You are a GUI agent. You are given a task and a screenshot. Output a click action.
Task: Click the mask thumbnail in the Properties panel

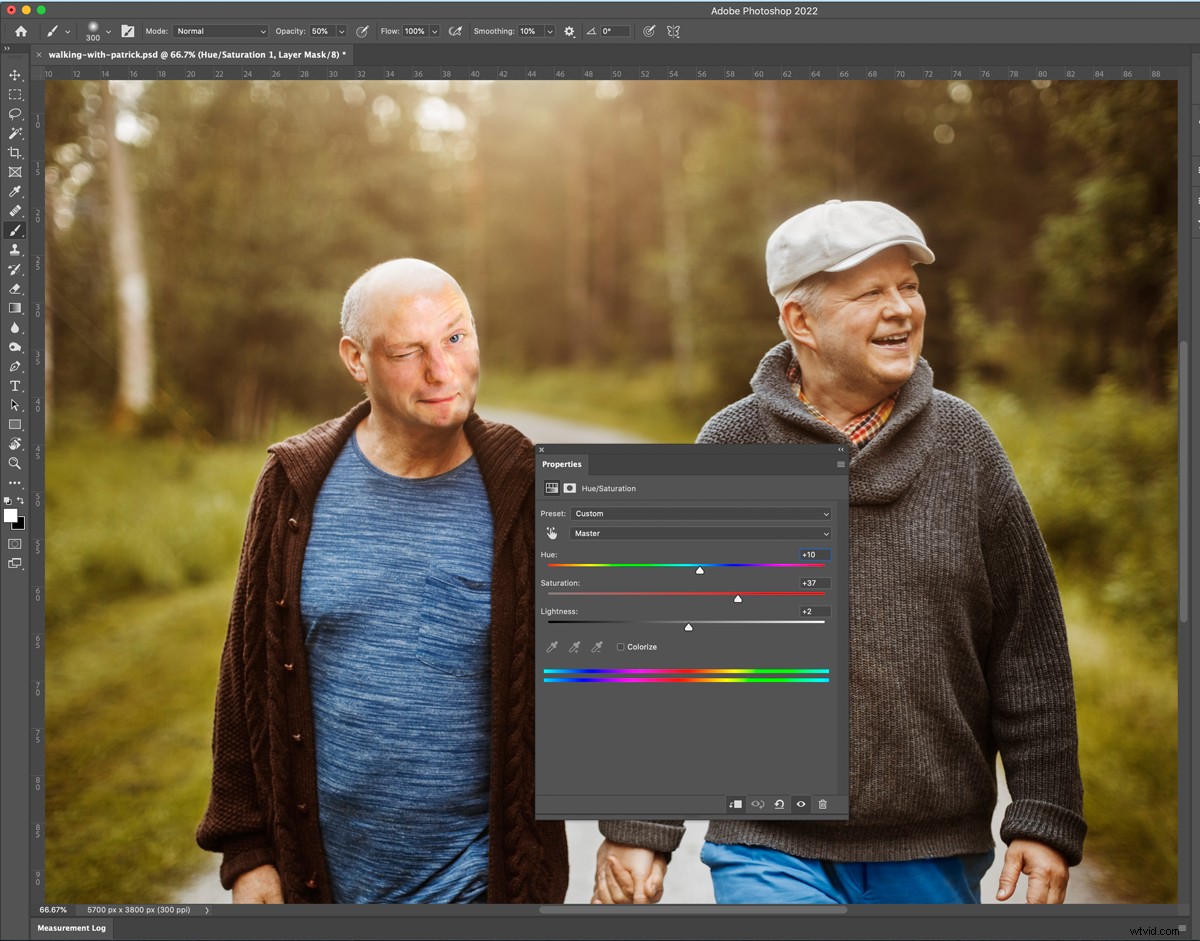569,488
